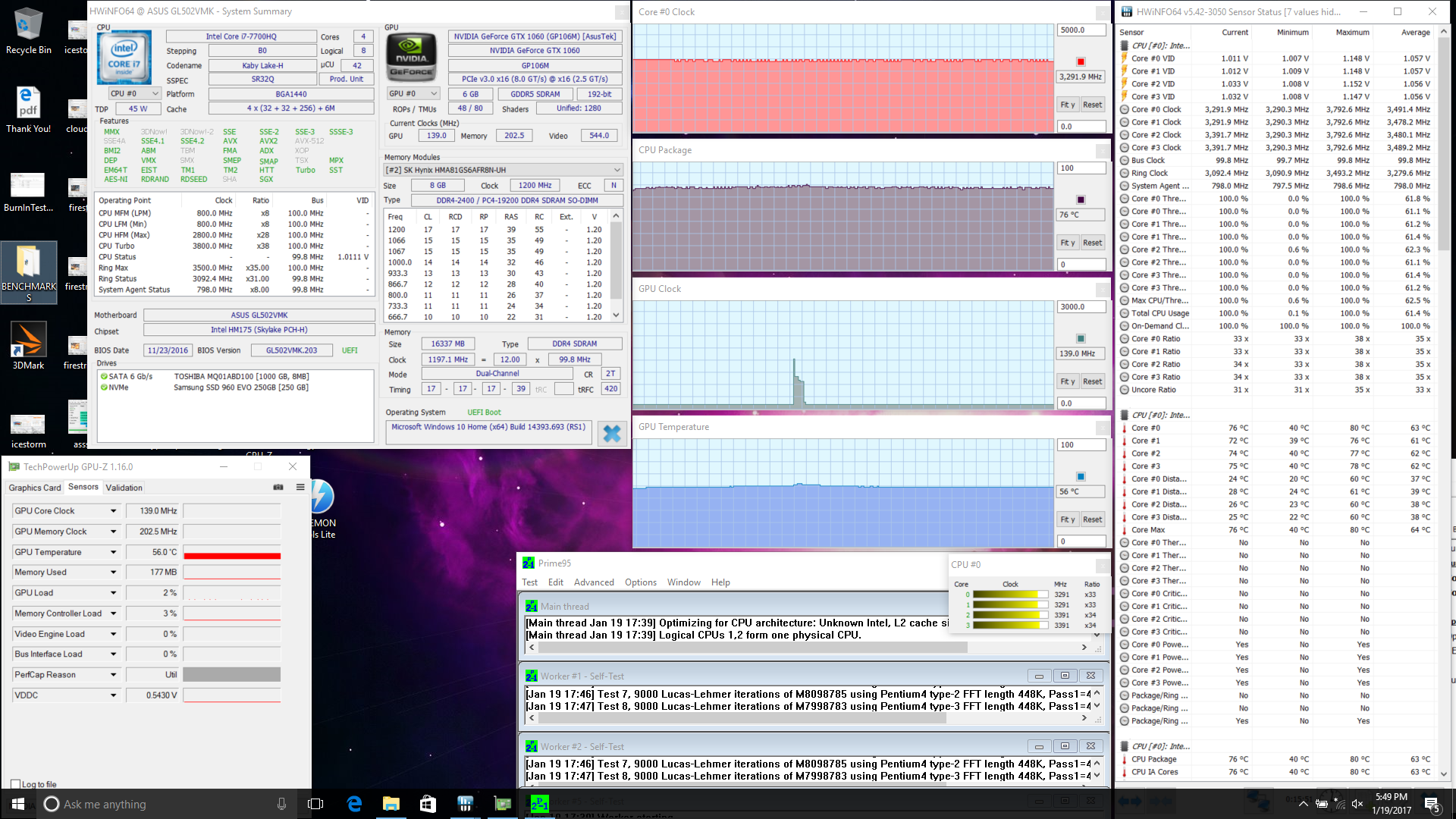Click Reset in the GPU Clock graph
1456x819 pixels.
click(1092, 381)
